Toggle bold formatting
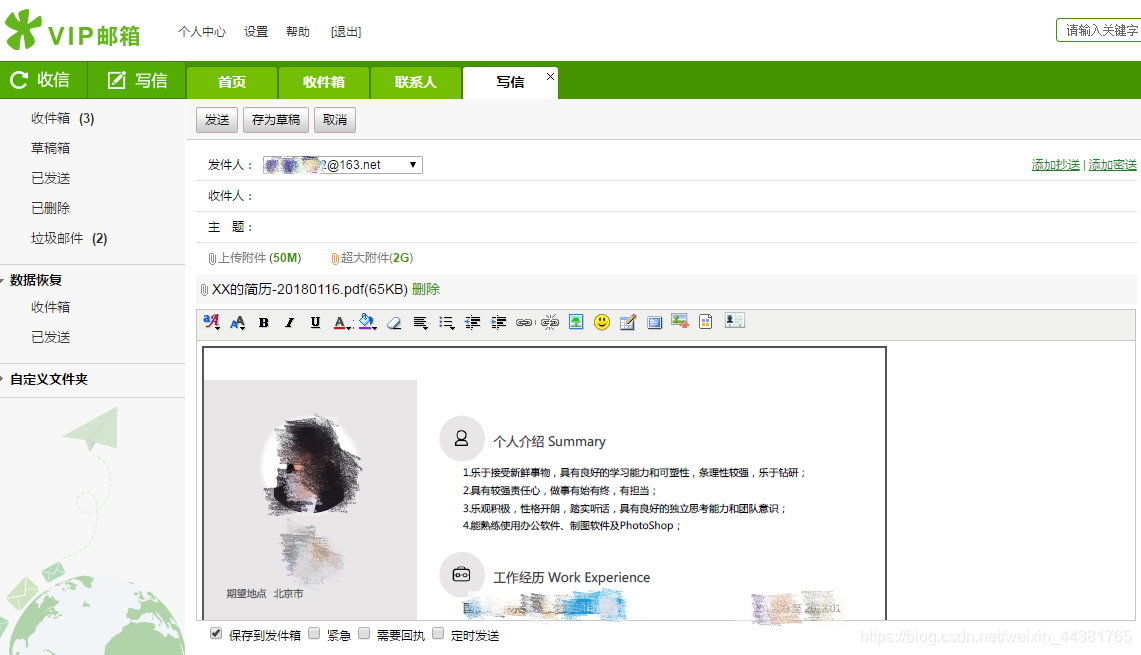The width and height of the screenshot is (1141, 655). pos(263,322)
